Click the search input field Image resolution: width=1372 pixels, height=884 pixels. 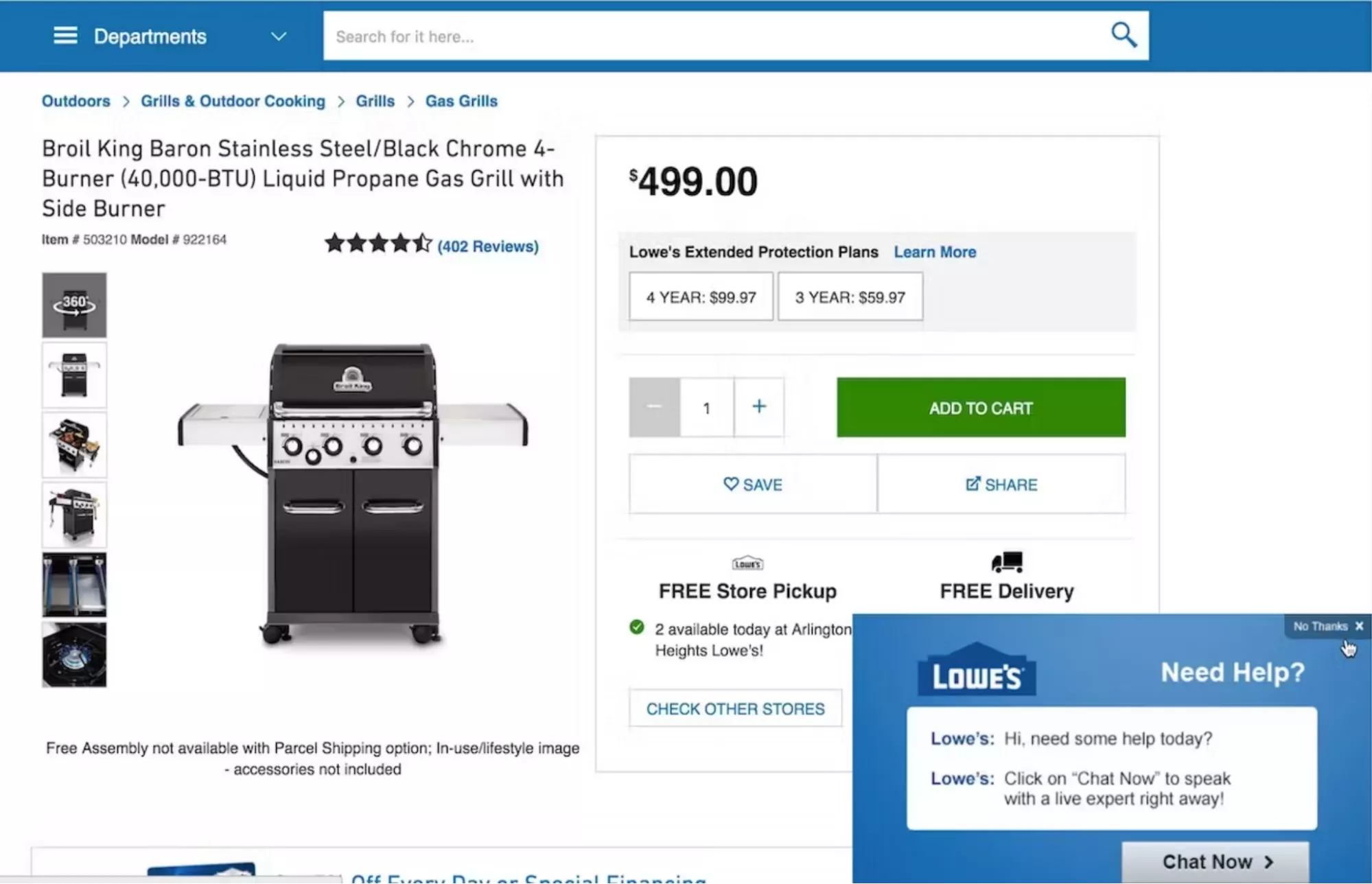click(x=714, y=36)
